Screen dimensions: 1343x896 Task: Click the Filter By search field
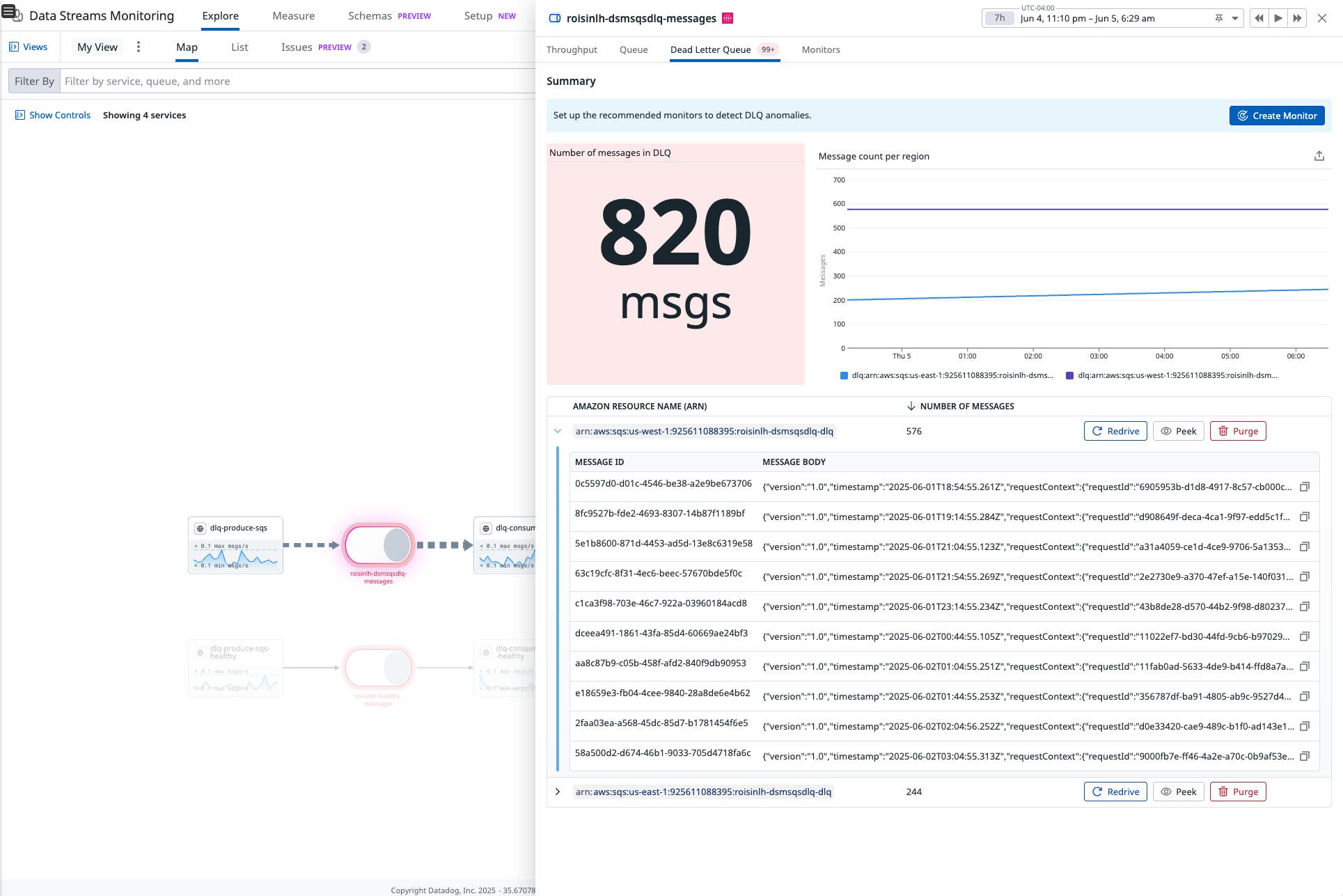click(209, 81)
